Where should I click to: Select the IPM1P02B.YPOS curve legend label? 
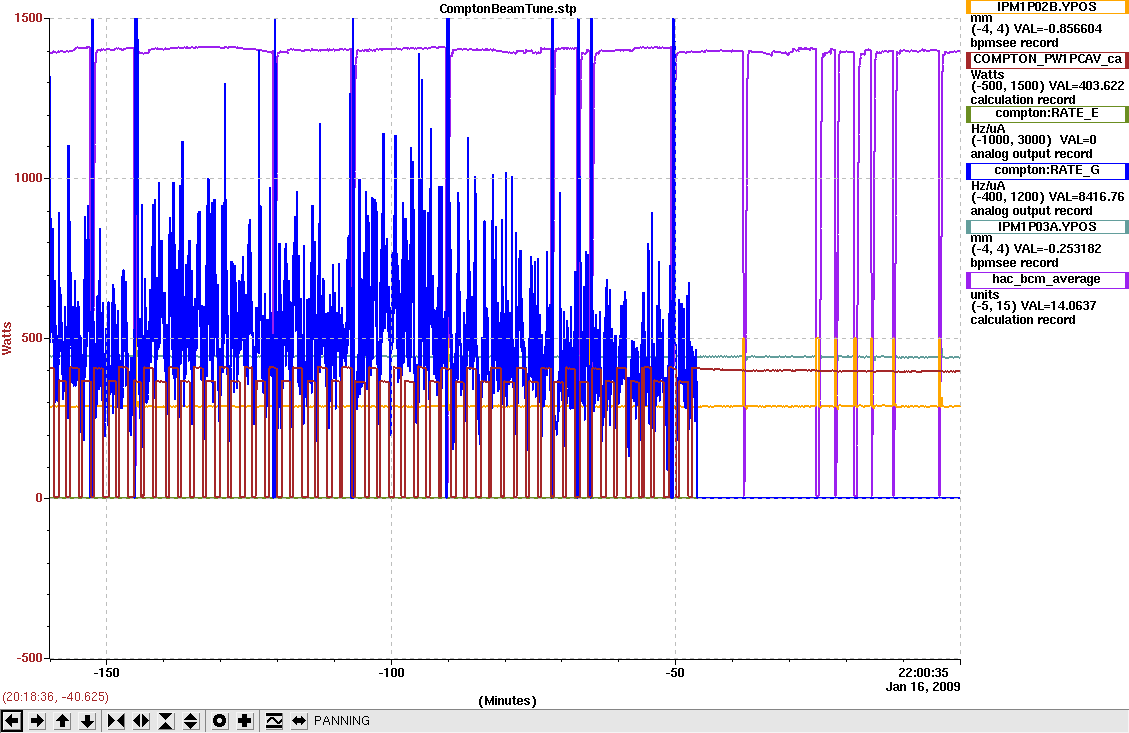point(1047,6)
